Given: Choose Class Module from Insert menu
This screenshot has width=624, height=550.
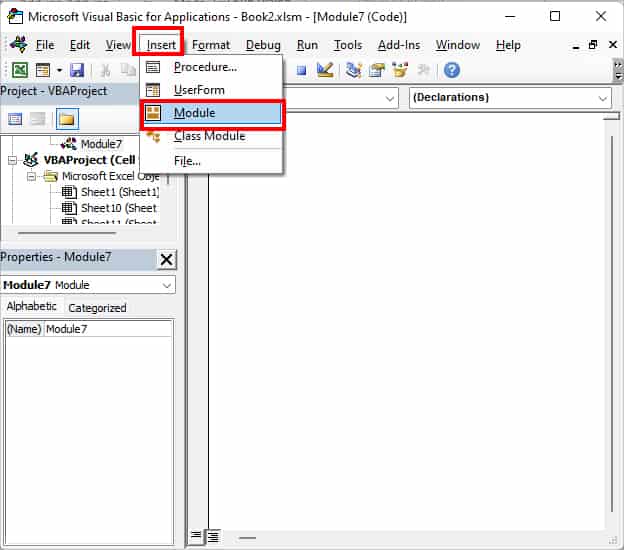Looking at the screenshot, I should pyautogui.click(x=211, y=136).
